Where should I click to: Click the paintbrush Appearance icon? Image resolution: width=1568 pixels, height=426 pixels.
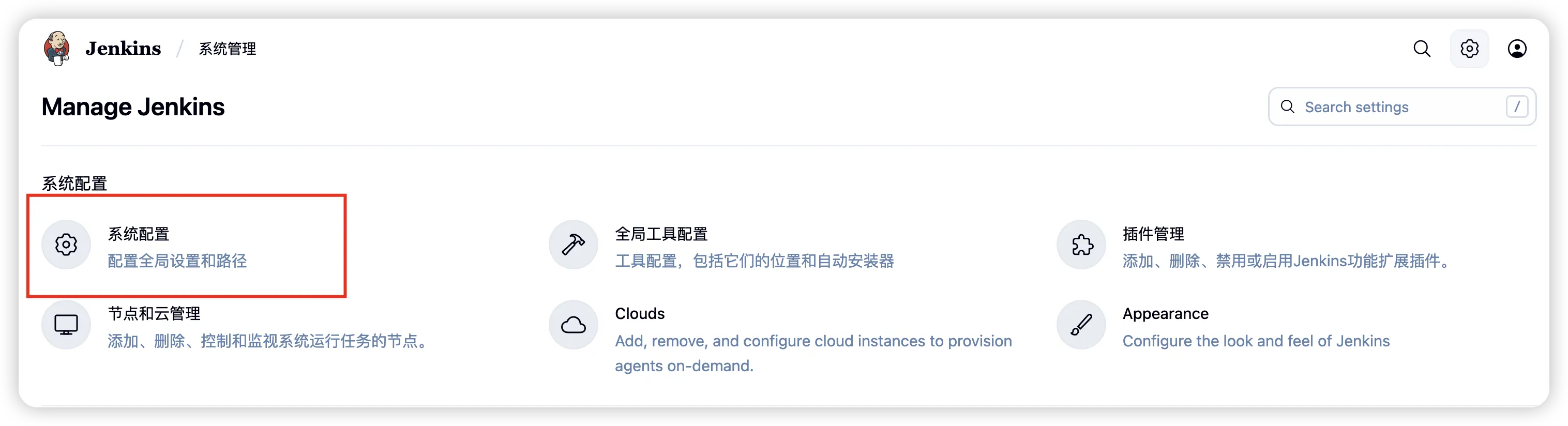[1081, 324]
